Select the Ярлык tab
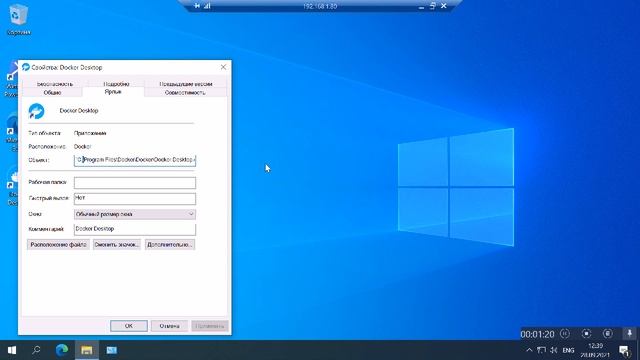 coord(113,92)
